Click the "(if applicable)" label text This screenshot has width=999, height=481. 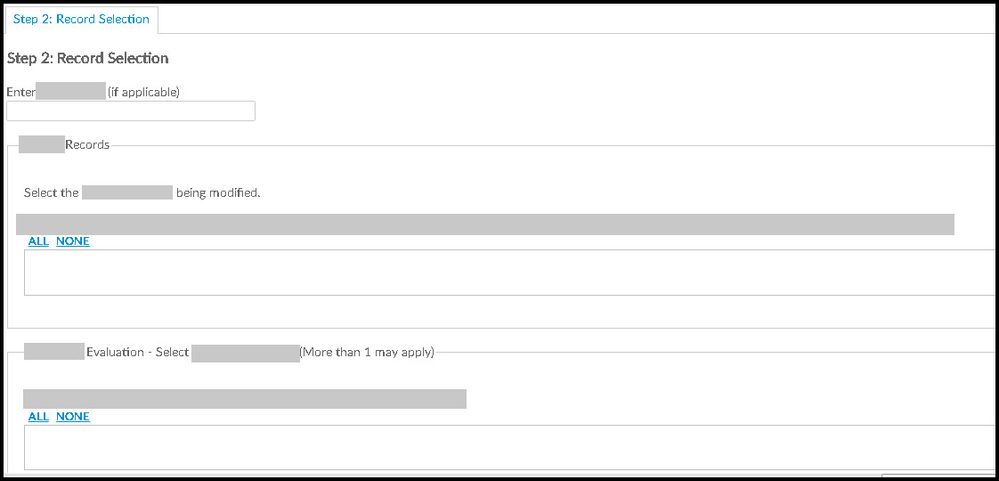tap(143, 92)
